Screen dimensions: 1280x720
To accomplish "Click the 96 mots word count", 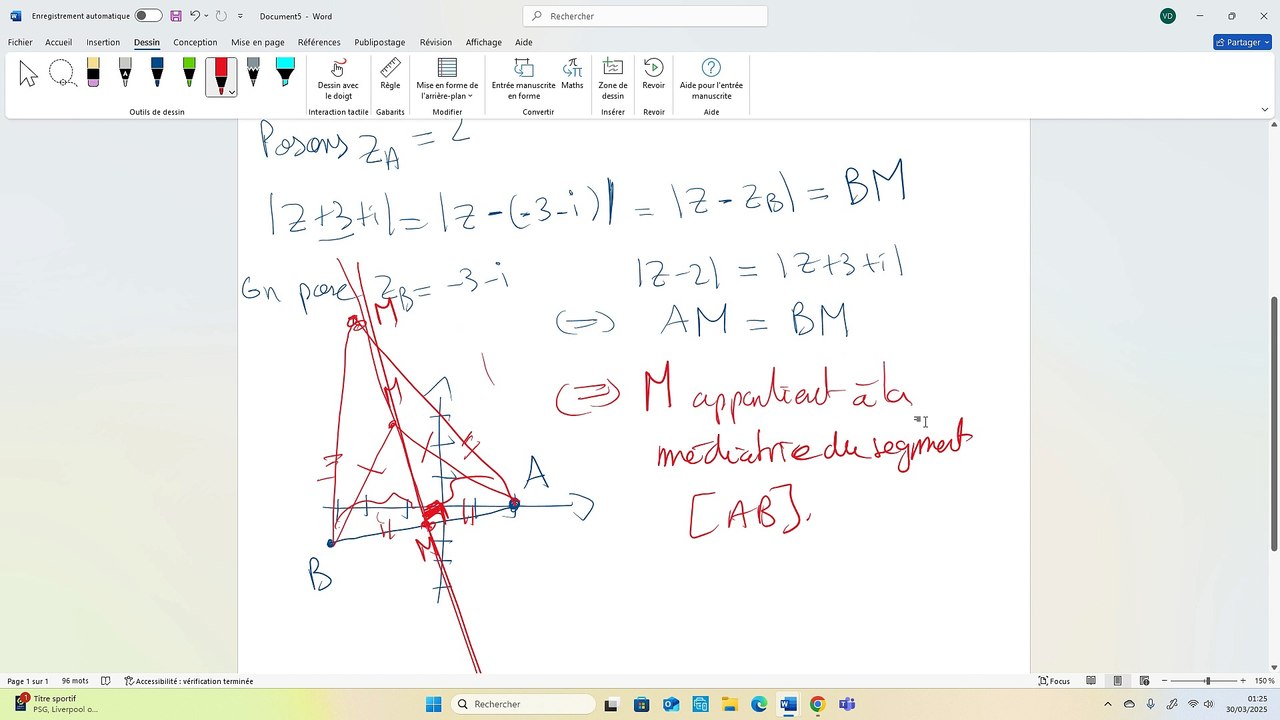I will click(75, 681).
